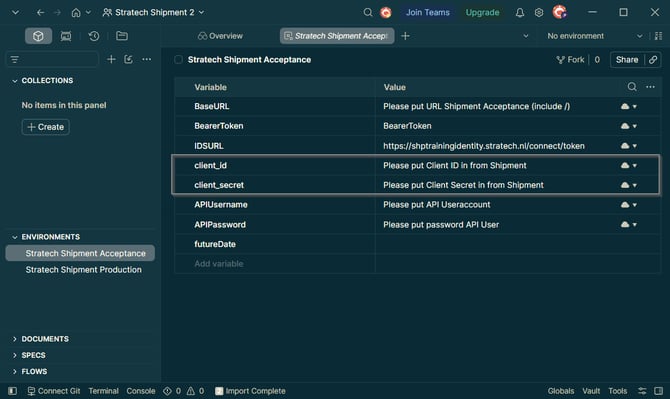Open the top-left menu chevron

[x=15, y=12]
